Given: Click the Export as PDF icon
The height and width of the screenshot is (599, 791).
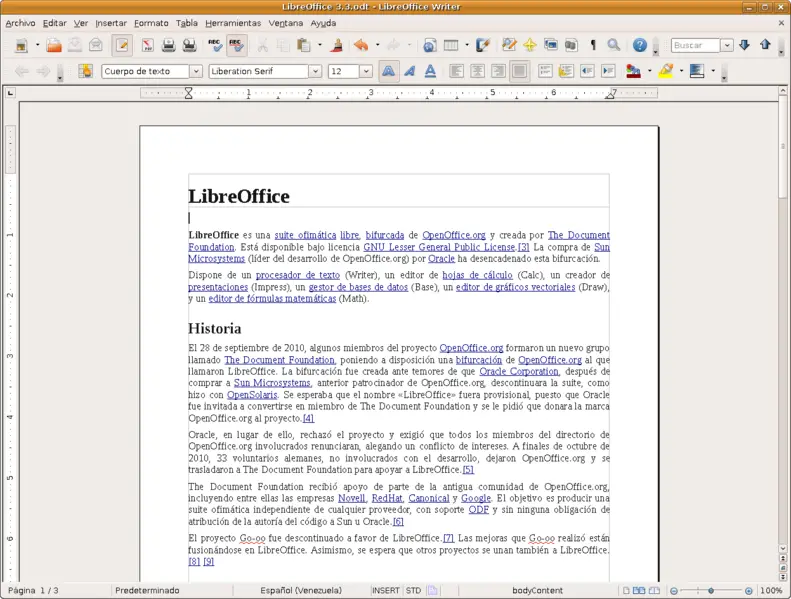Looking at the screenshot, I should 147,45.
